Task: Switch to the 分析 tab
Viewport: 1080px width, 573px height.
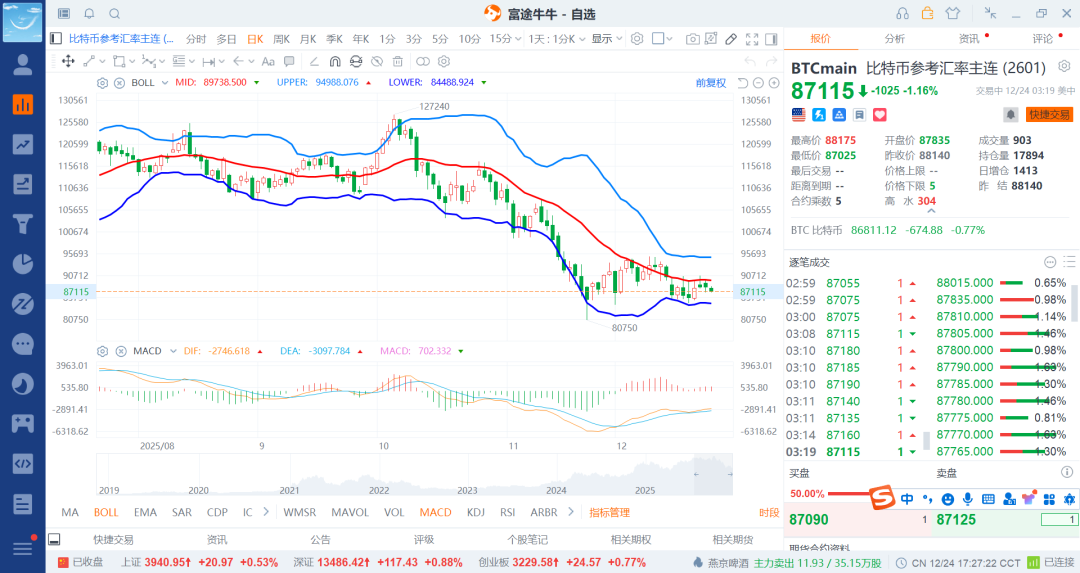Action: tap(894, 39)
